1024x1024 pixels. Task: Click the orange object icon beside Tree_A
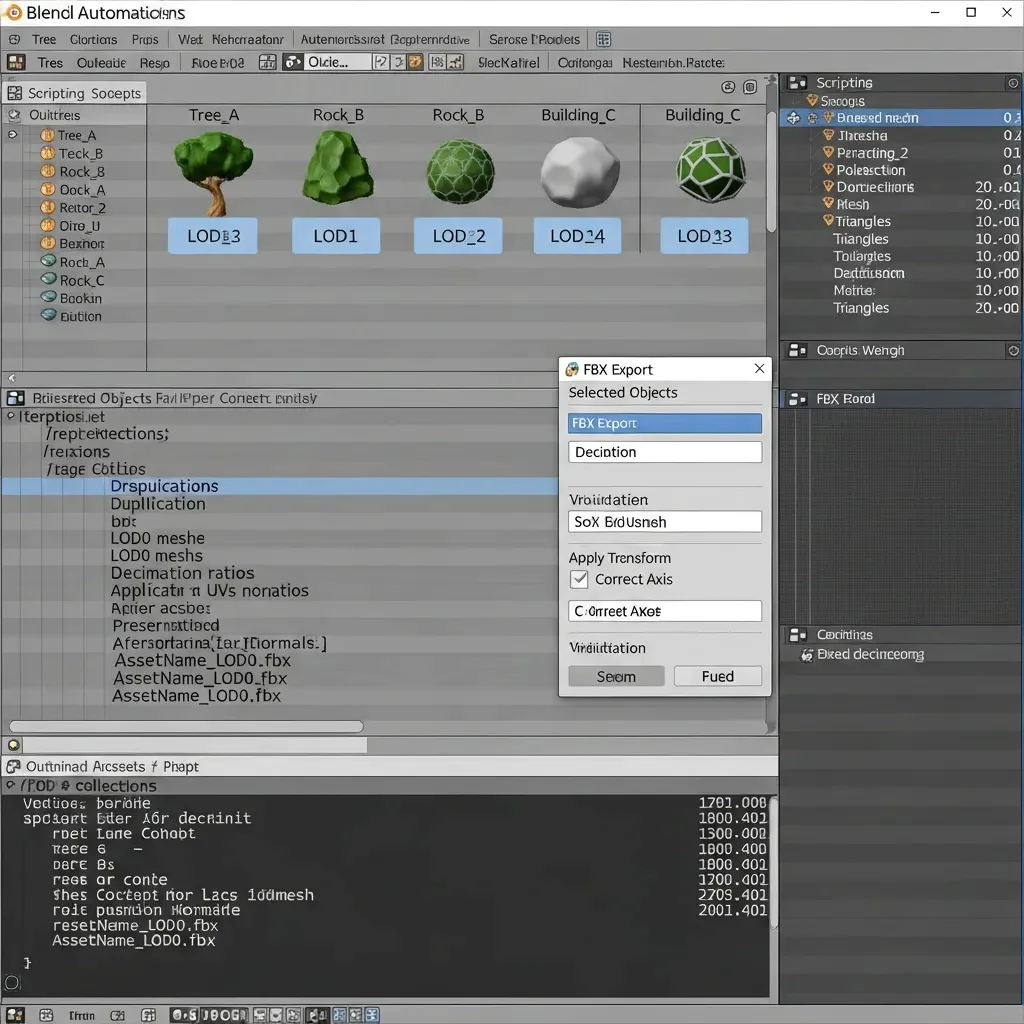(x=47, y=135)
